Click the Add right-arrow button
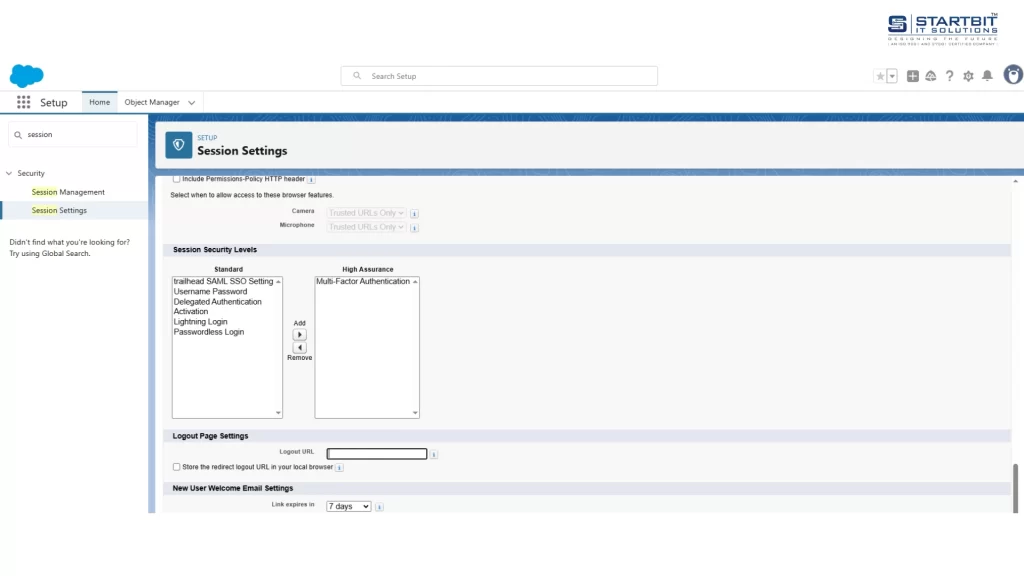Screen dimensions: 1024x576 pyautogui.click(x=299, y=335)
